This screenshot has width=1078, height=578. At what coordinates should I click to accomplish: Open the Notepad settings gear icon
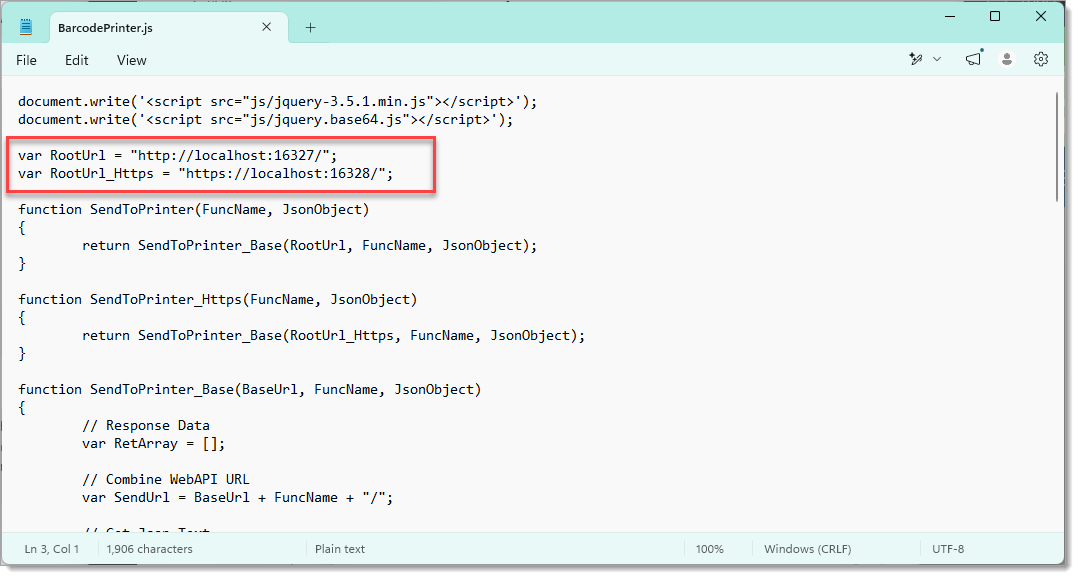1040,59
